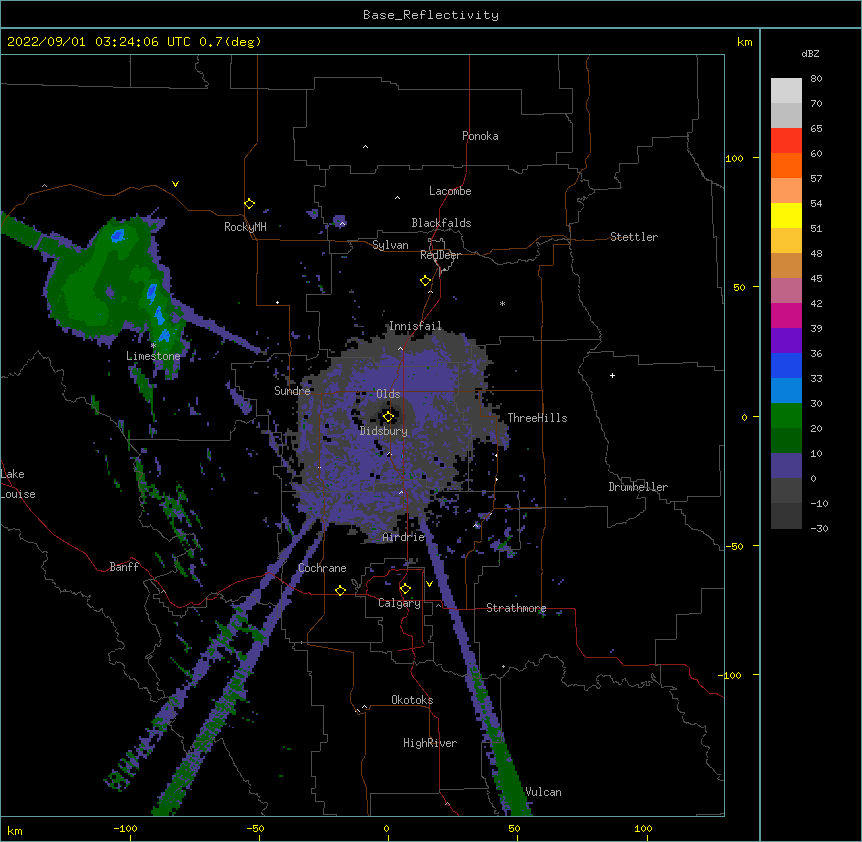Viewport: 862px width, 842px height.
Task: Click the yellow diamond marker above Calgary label
Action: (405, 589)
